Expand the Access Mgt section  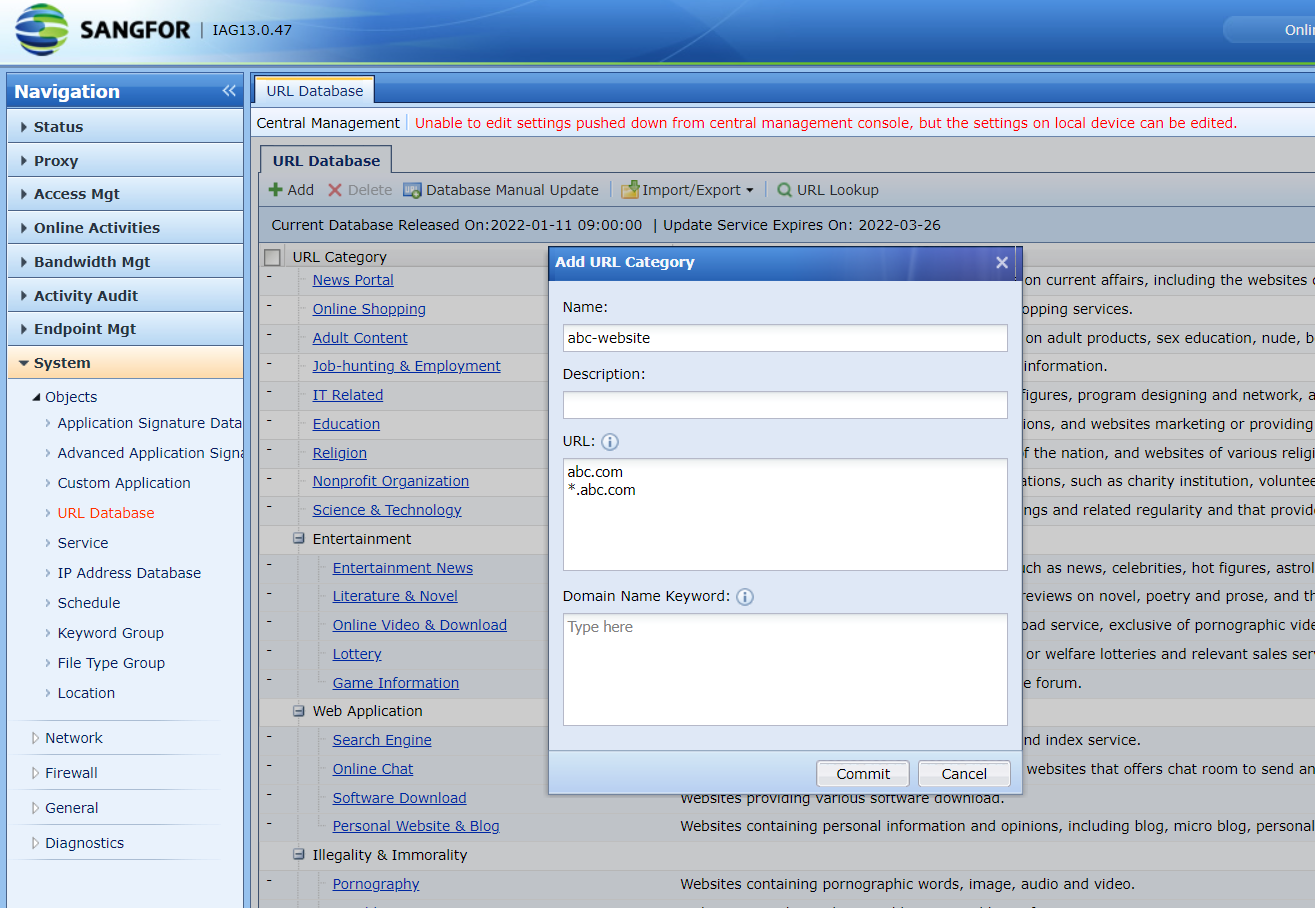(x=125, y=194)
